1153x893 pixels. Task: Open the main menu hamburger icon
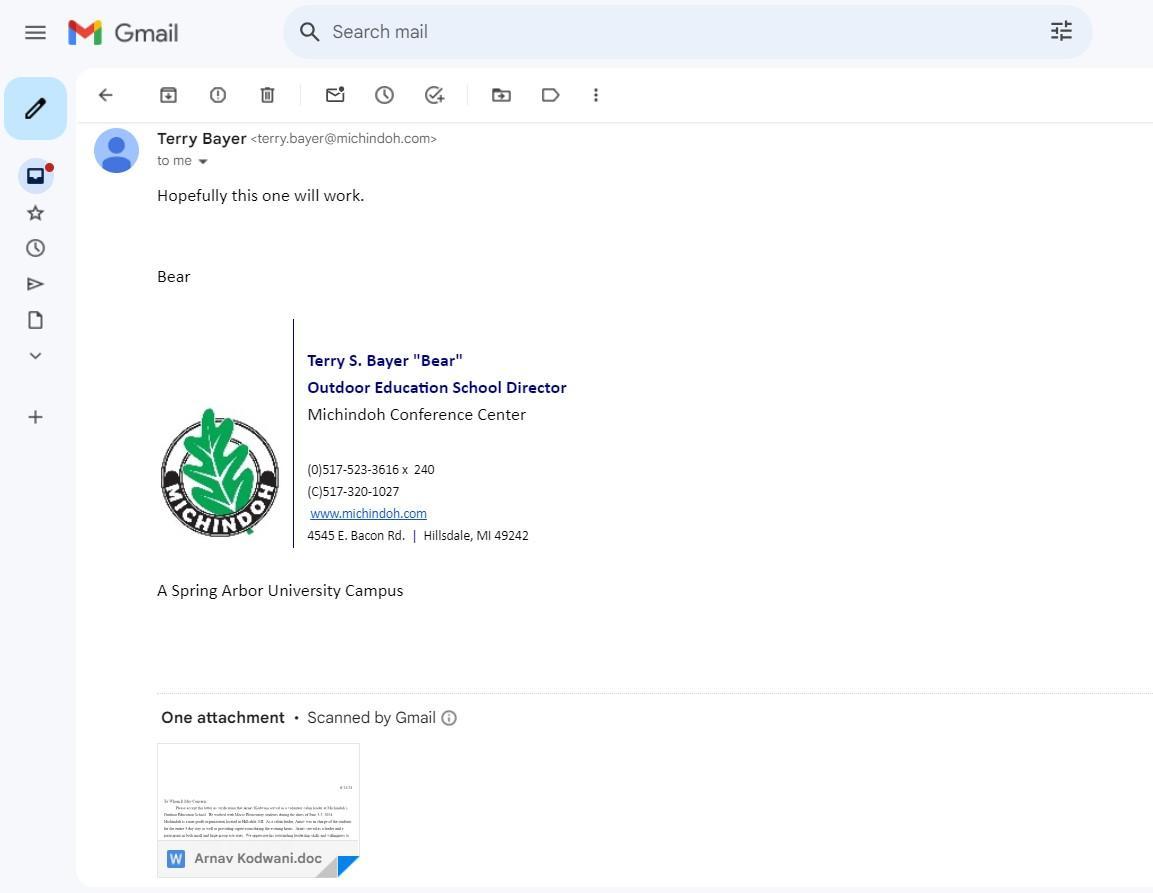coord(35,32)
